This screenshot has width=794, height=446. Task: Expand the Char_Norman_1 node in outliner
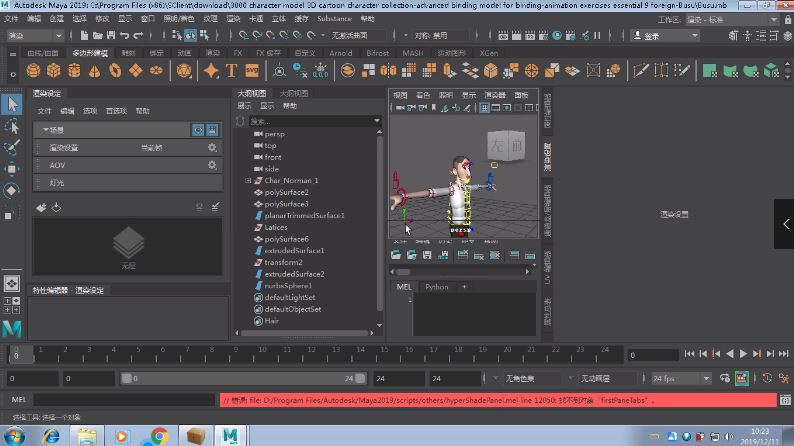click(x=247, y=181)
